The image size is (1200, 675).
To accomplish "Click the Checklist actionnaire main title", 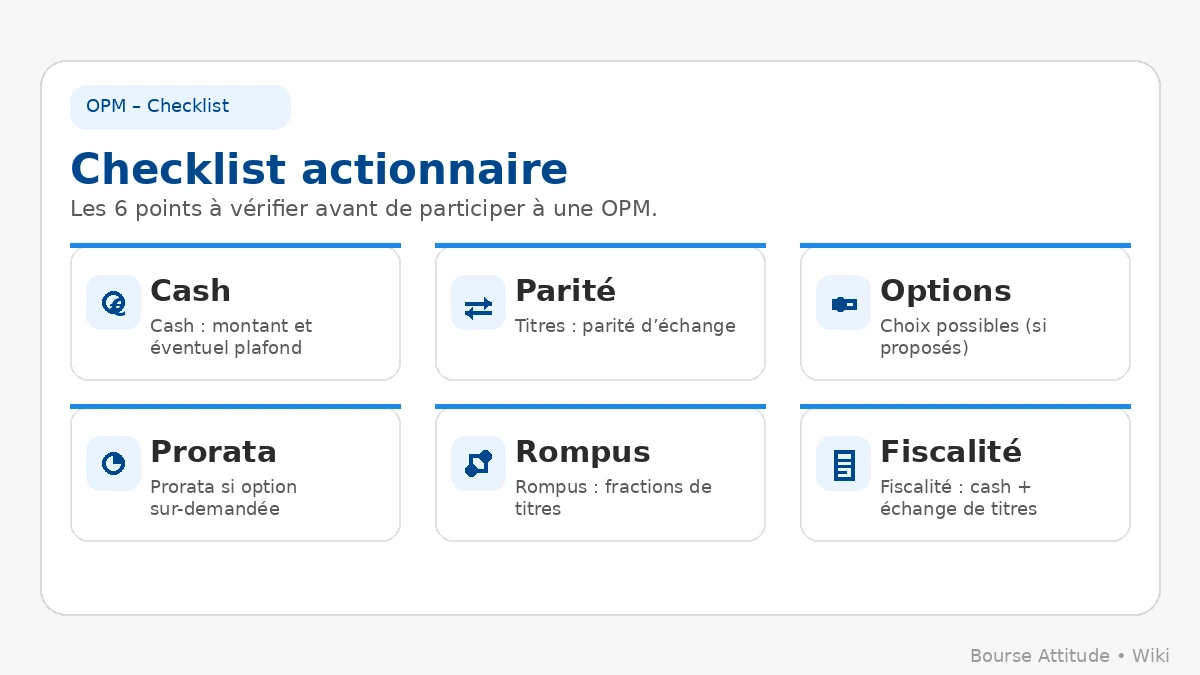I will [x=318, y=169].
